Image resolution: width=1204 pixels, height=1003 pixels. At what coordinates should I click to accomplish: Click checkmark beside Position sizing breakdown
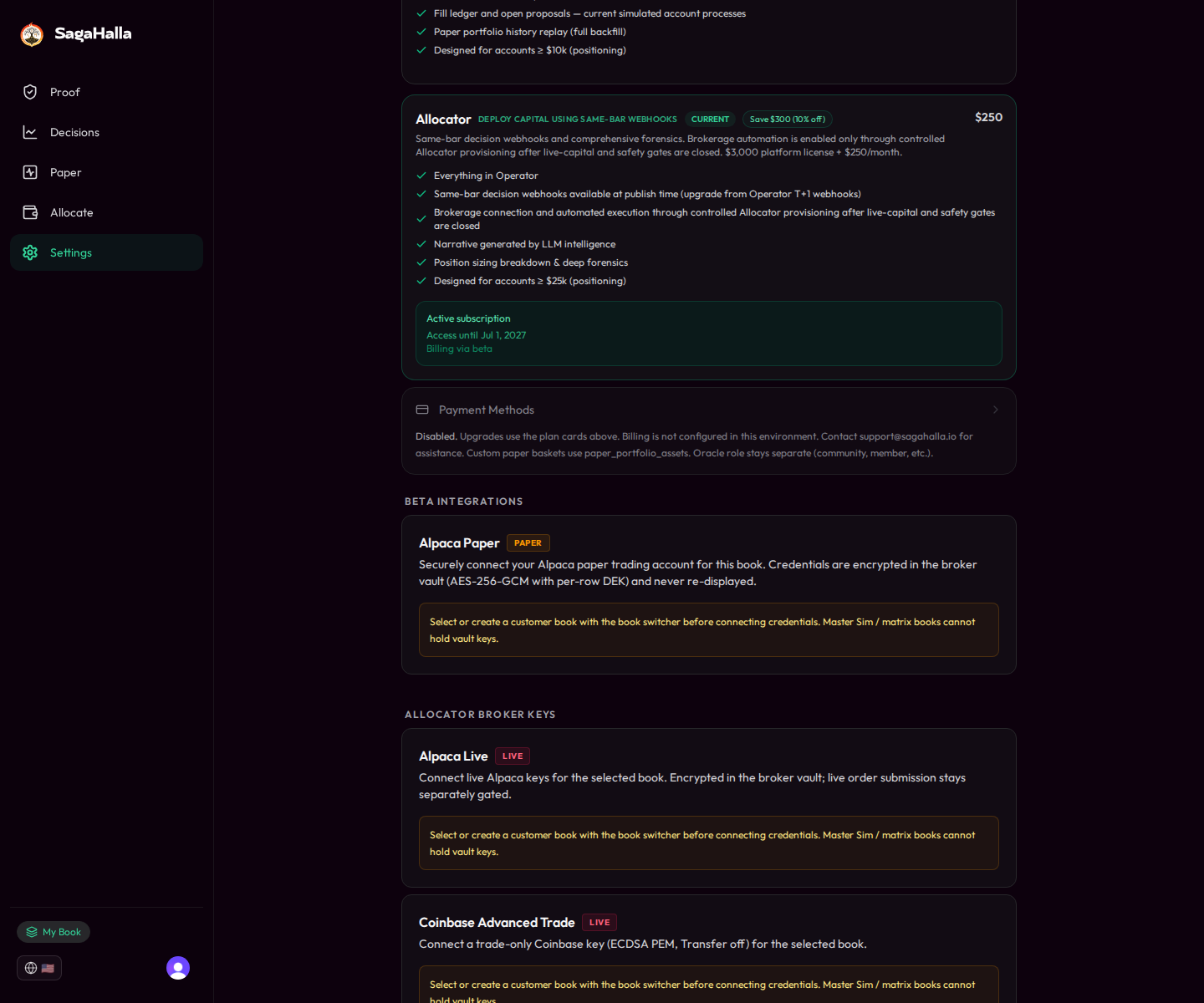[x=421, y=262]
